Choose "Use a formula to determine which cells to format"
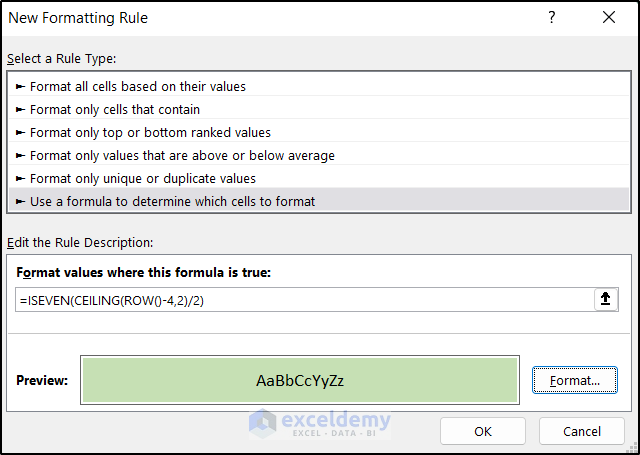Image resolution: width=640 pixels, height=455 pixels. (172, 201)
